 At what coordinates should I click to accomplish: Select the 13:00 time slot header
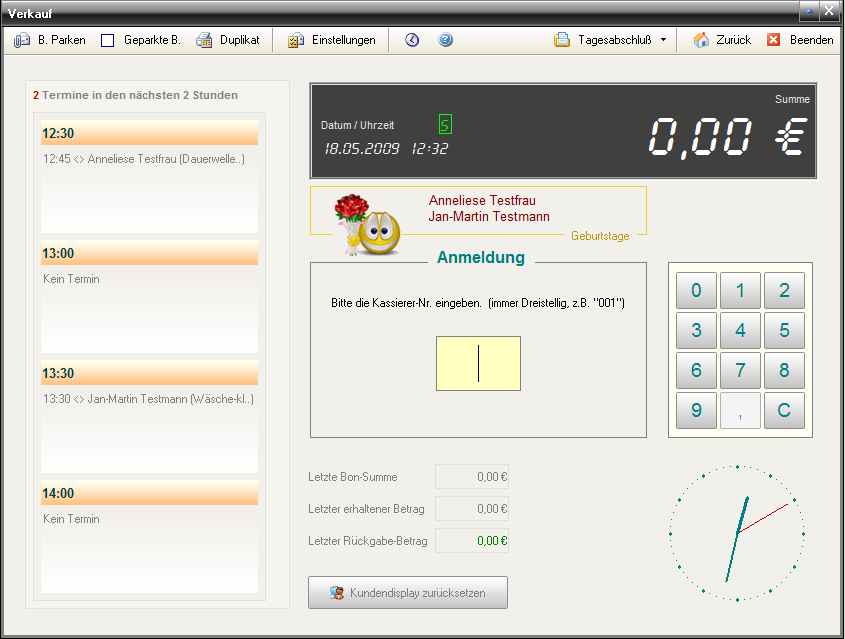click(x=149, y=253)
